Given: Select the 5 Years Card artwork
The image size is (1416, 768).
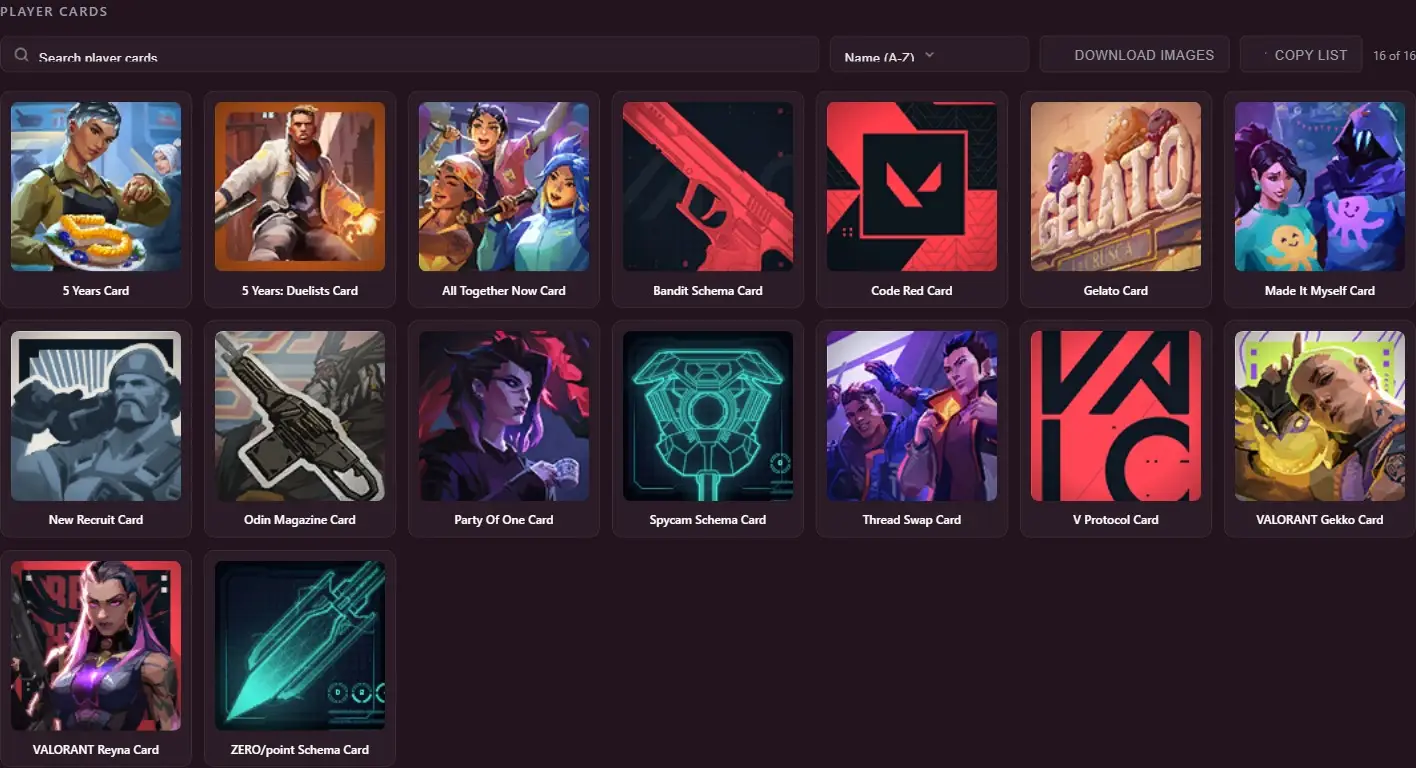Looking at the screenshot, I should (x=96, y=186).
